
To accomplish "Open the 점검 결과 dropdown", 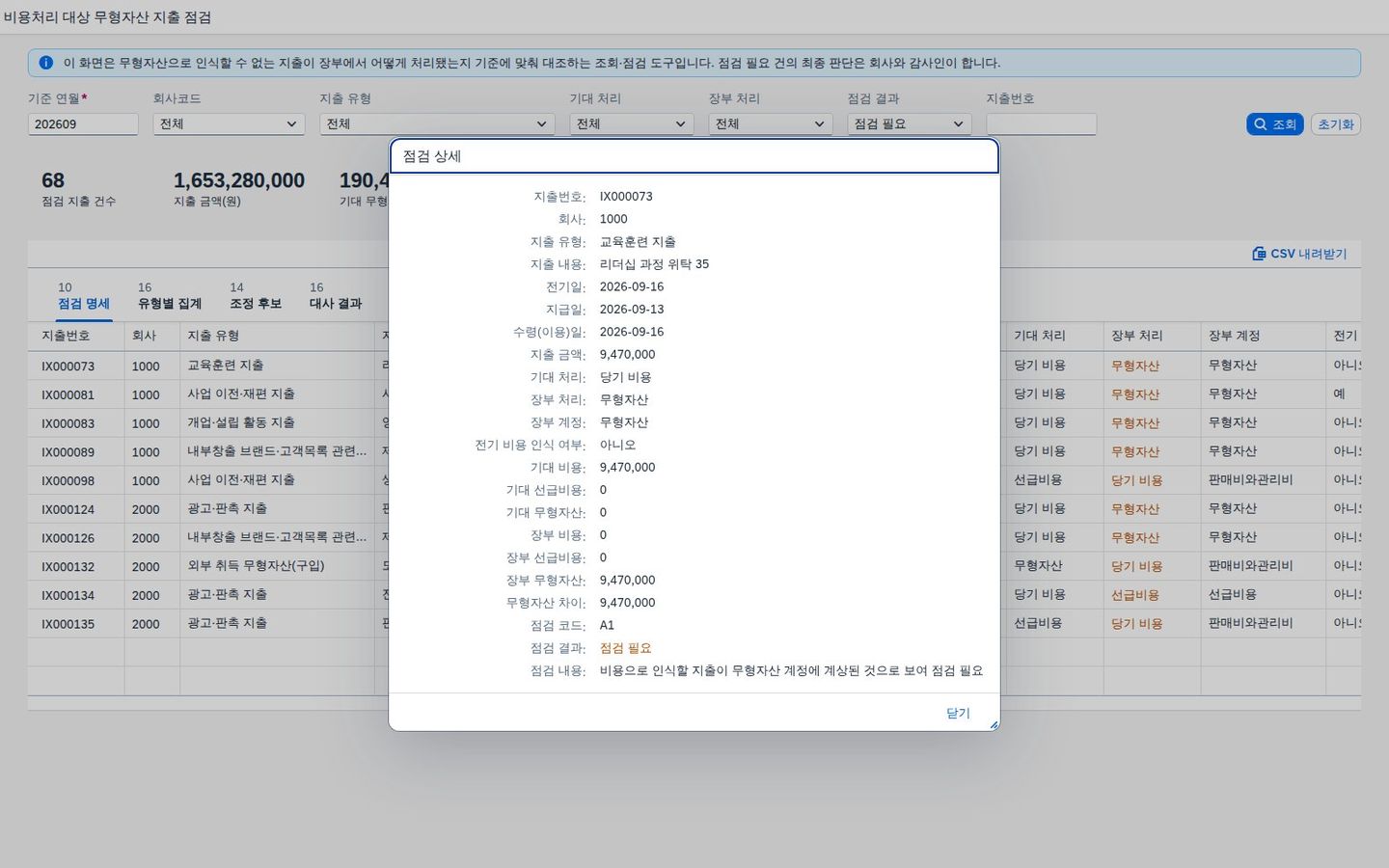I will 909,123.
